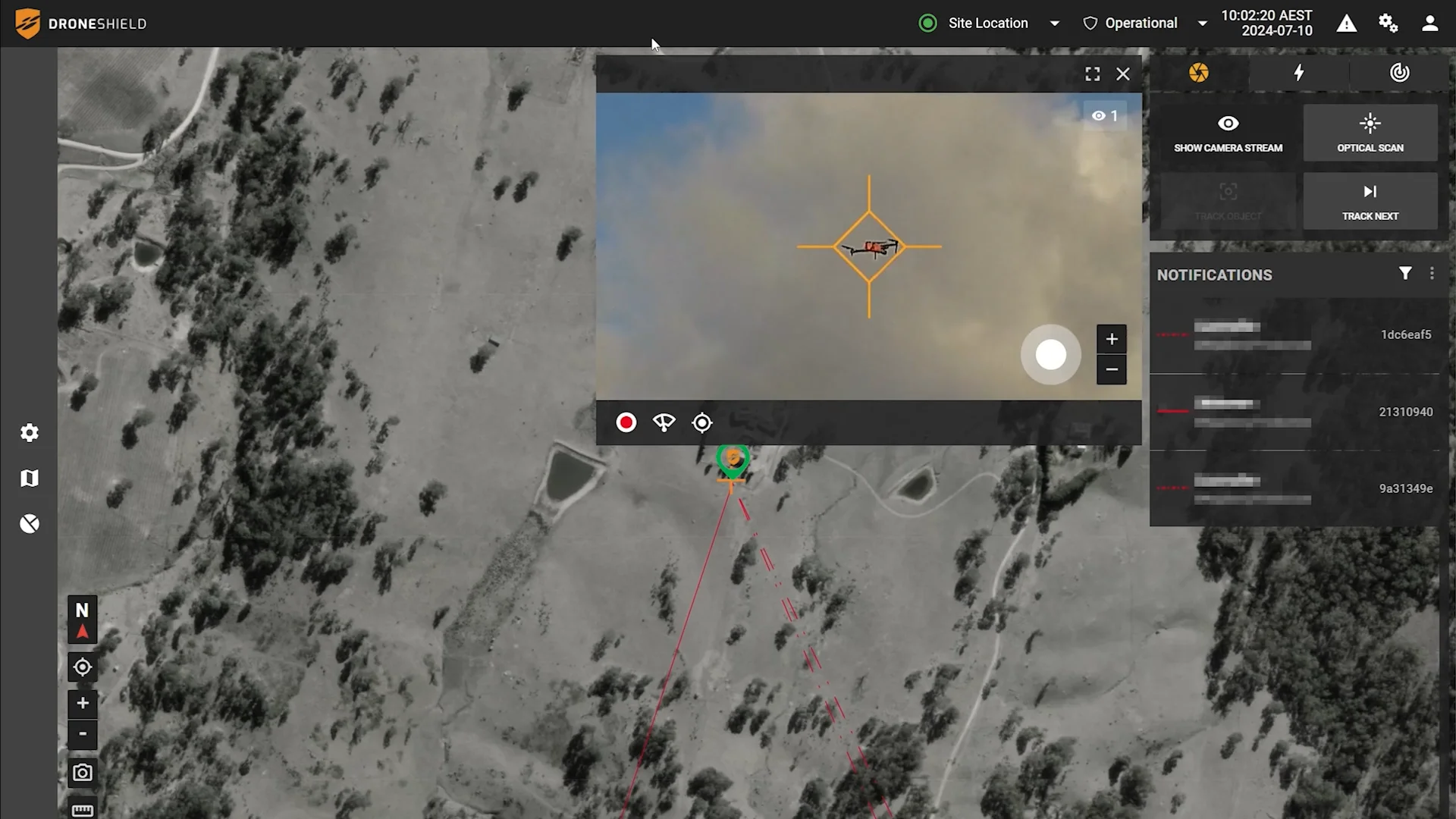This screenshot has height=819, width=1456.
Task: Expand the Site Location dropdown
Action: [x=1054, y=23]
